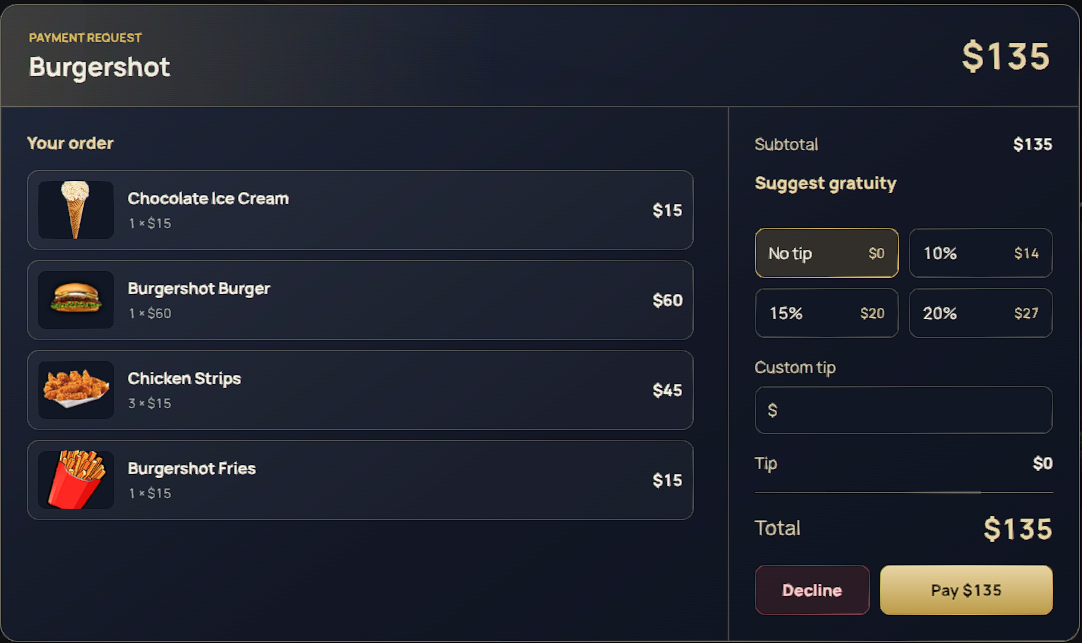Click the Pay $135 button
The height and width of the screenshot is (643, 1082).
pyautogui.click(x=966, y=590)
